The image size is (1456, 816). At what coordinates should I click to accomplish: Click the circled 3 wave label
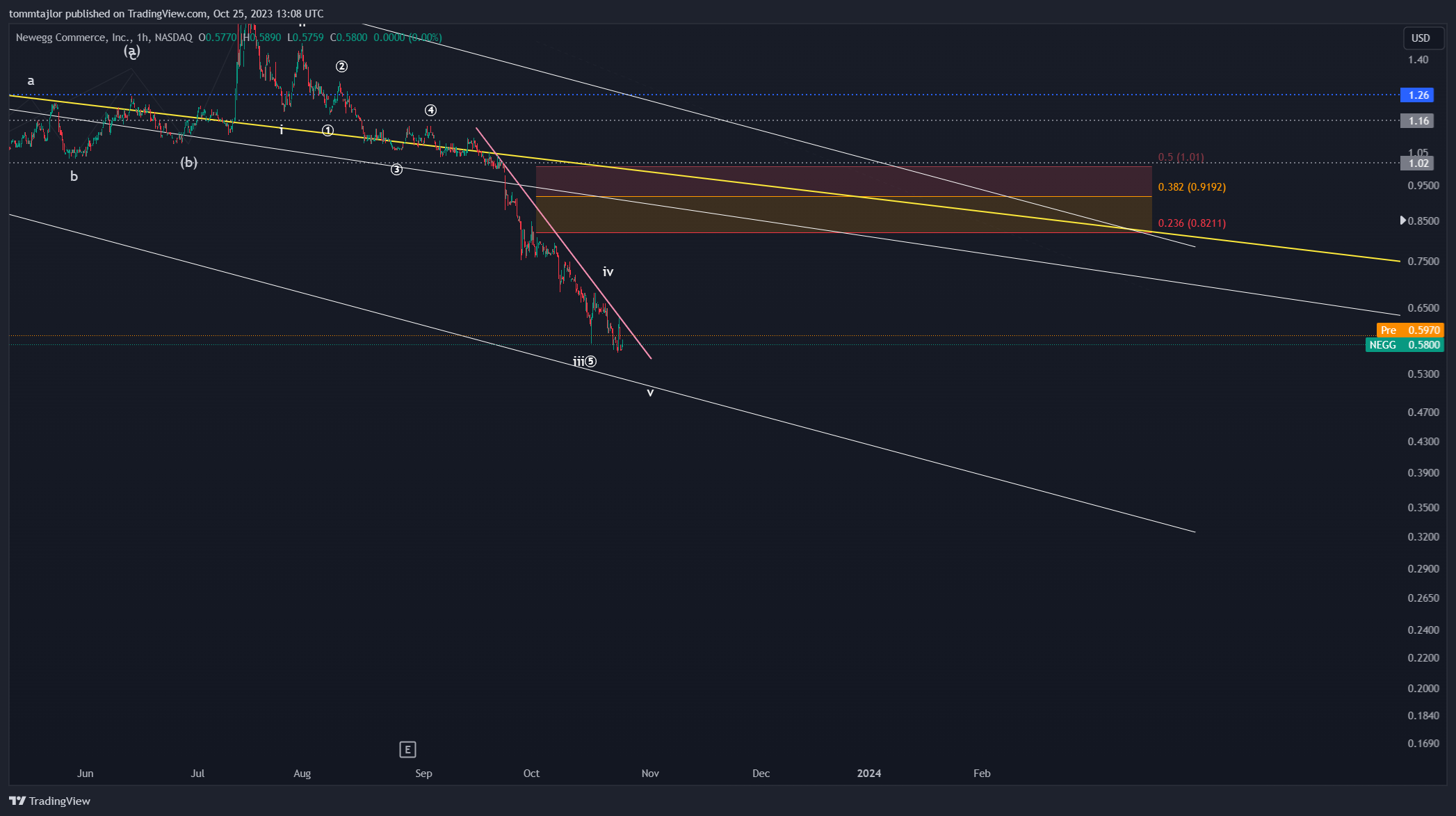tap(396, 170)
